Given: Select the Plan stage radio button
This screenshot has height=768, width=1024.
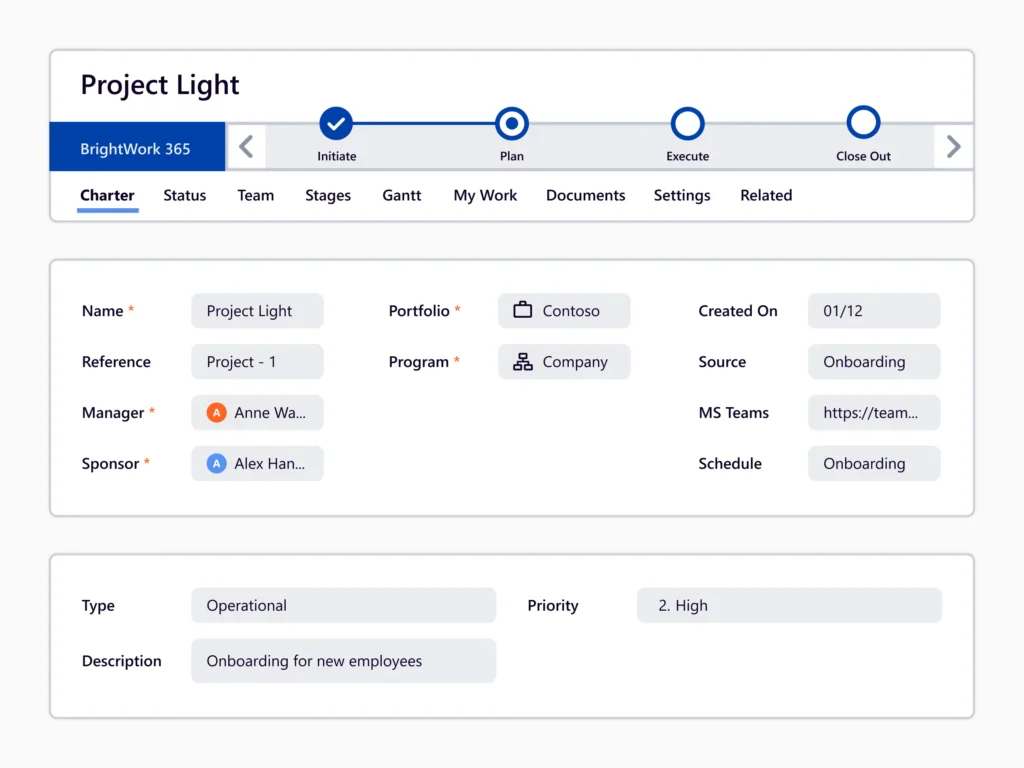Looking at the screenshot, I should (512, 124).
